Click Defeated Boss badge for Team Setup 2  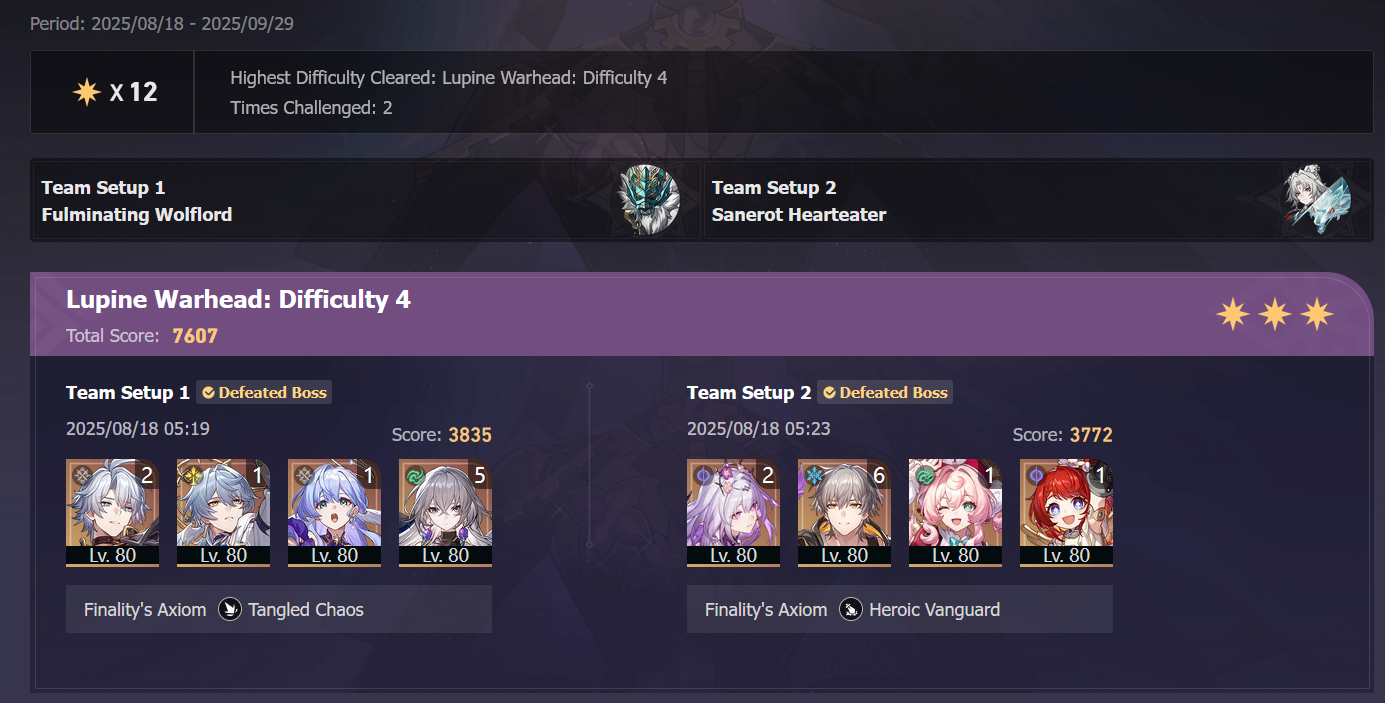(885, 392)
